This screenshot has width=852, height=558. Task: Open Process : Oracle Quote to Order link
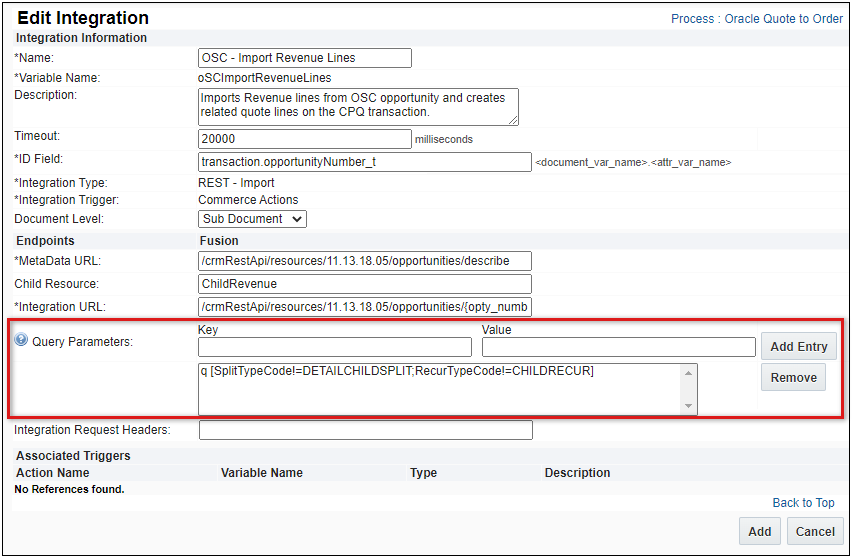(757, 18)
